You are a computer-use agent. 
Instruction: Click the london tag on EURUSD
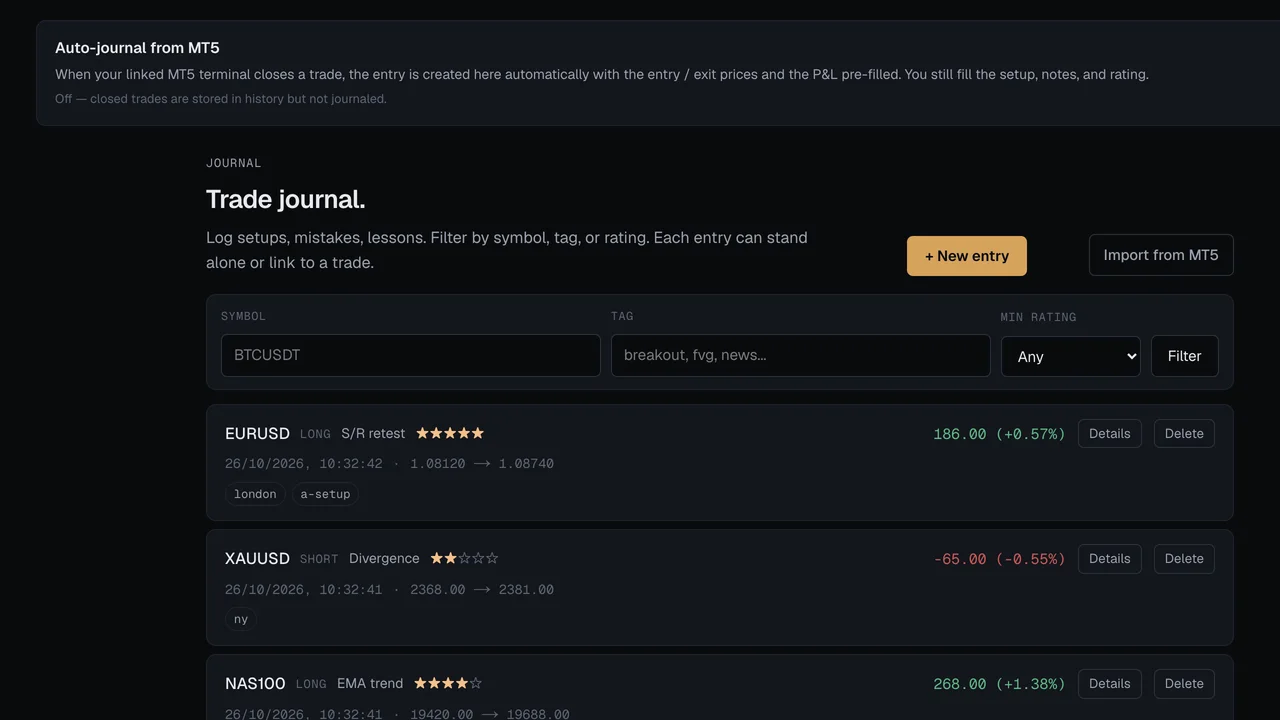255,494
